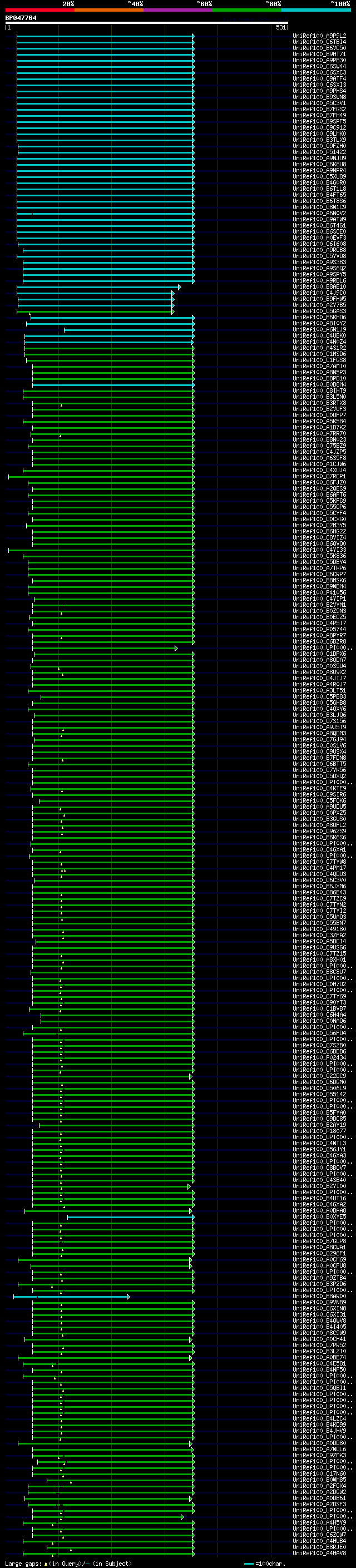Select the UniRef100_A6N1J9 row label
The height and width of the screenshot is (1568, 356).
coord(319,329)
